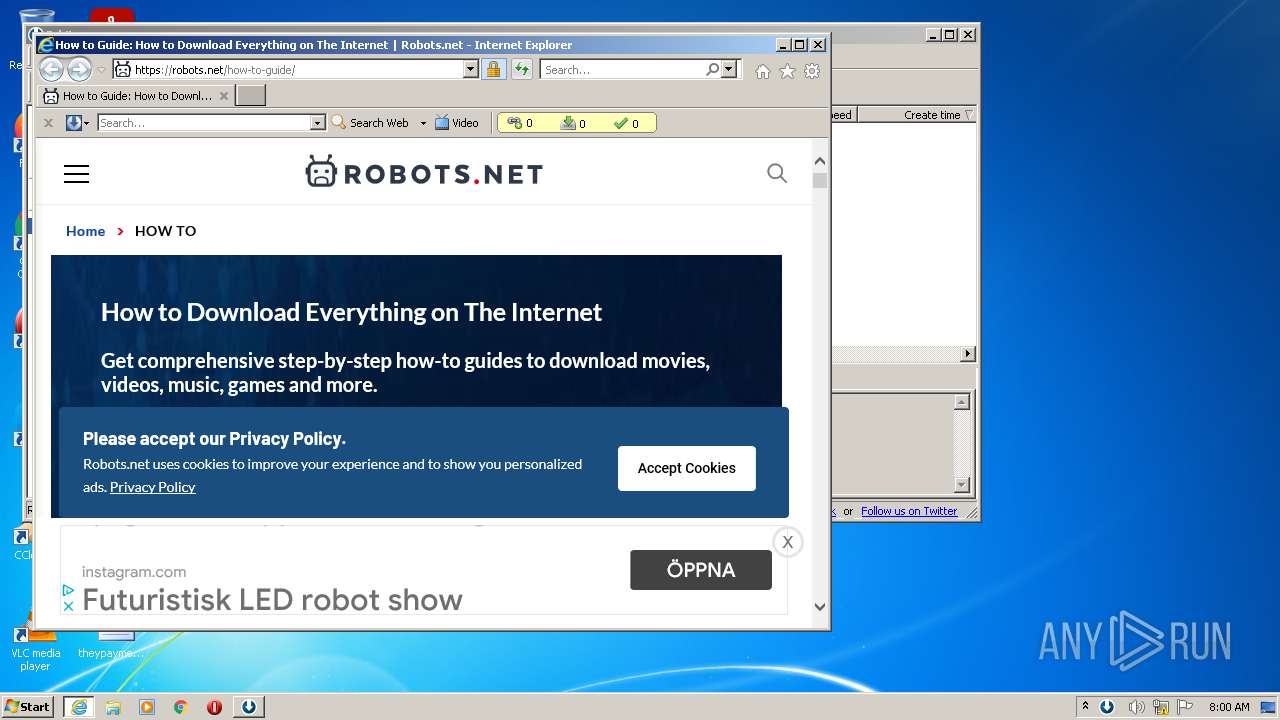This screenshot has width=1280, height=720.
Task: Close the ad with the round X
Action: click(x=787, y=542)
